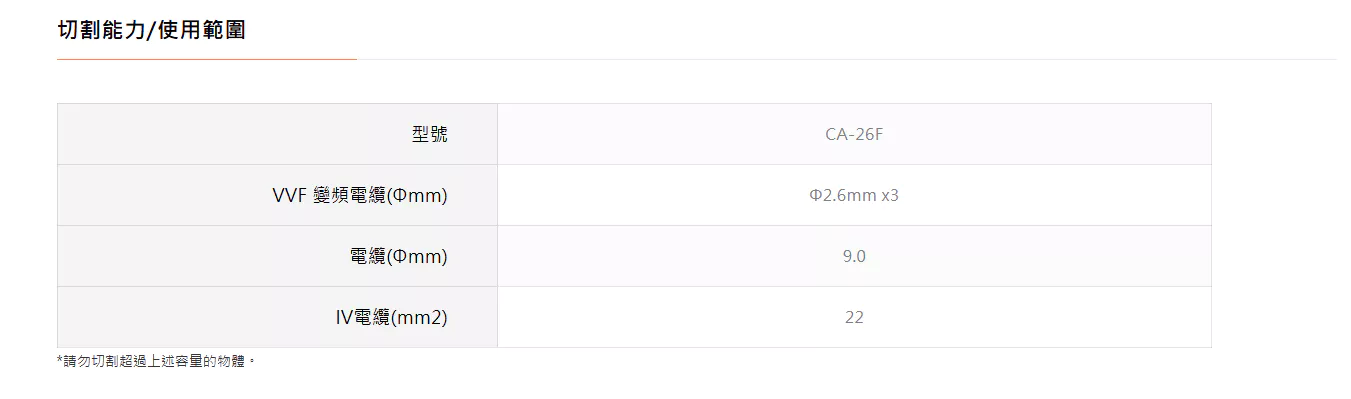Click the x3 multiplier text
Viewport: 1351px width, 399px height.
[x=890, y=195]
